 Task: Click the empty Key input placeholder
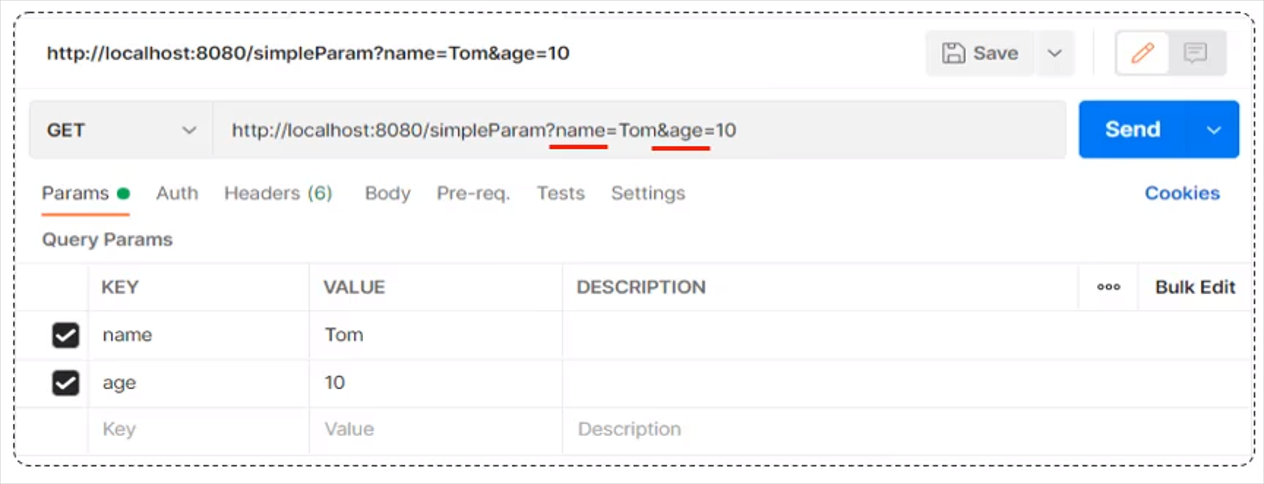point(199,430)
